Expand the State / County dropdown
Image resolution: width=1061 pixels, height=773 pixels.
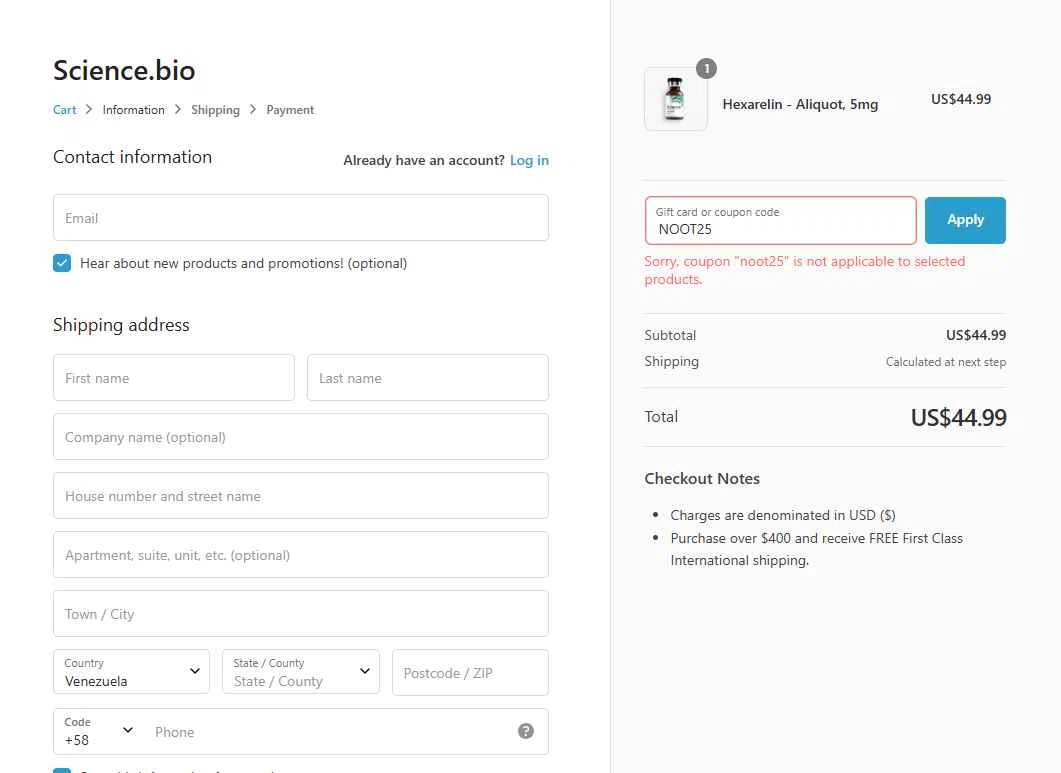tap(301, 672)
